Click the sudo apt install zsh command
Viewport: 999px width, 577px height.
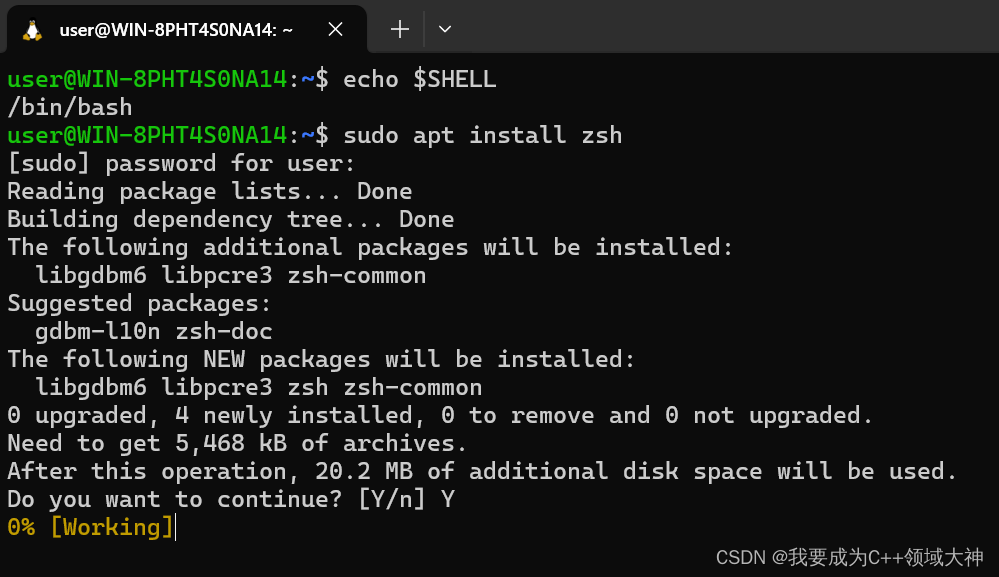click(477, 135)
